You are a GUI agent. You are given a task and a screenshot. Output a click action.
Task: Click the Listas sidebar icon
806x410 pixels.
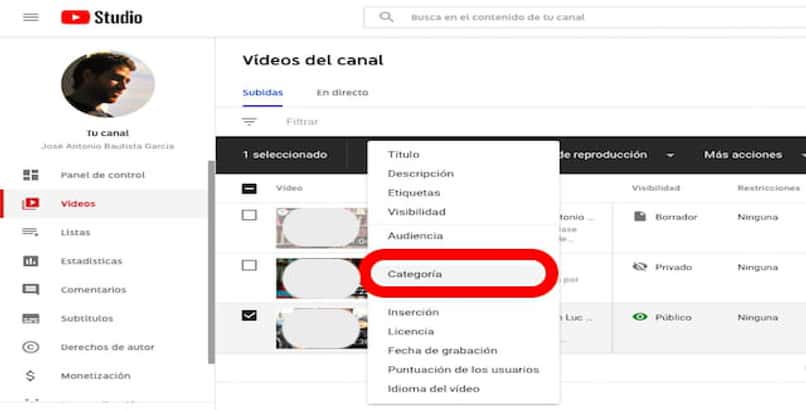click(x=31, y=232)
